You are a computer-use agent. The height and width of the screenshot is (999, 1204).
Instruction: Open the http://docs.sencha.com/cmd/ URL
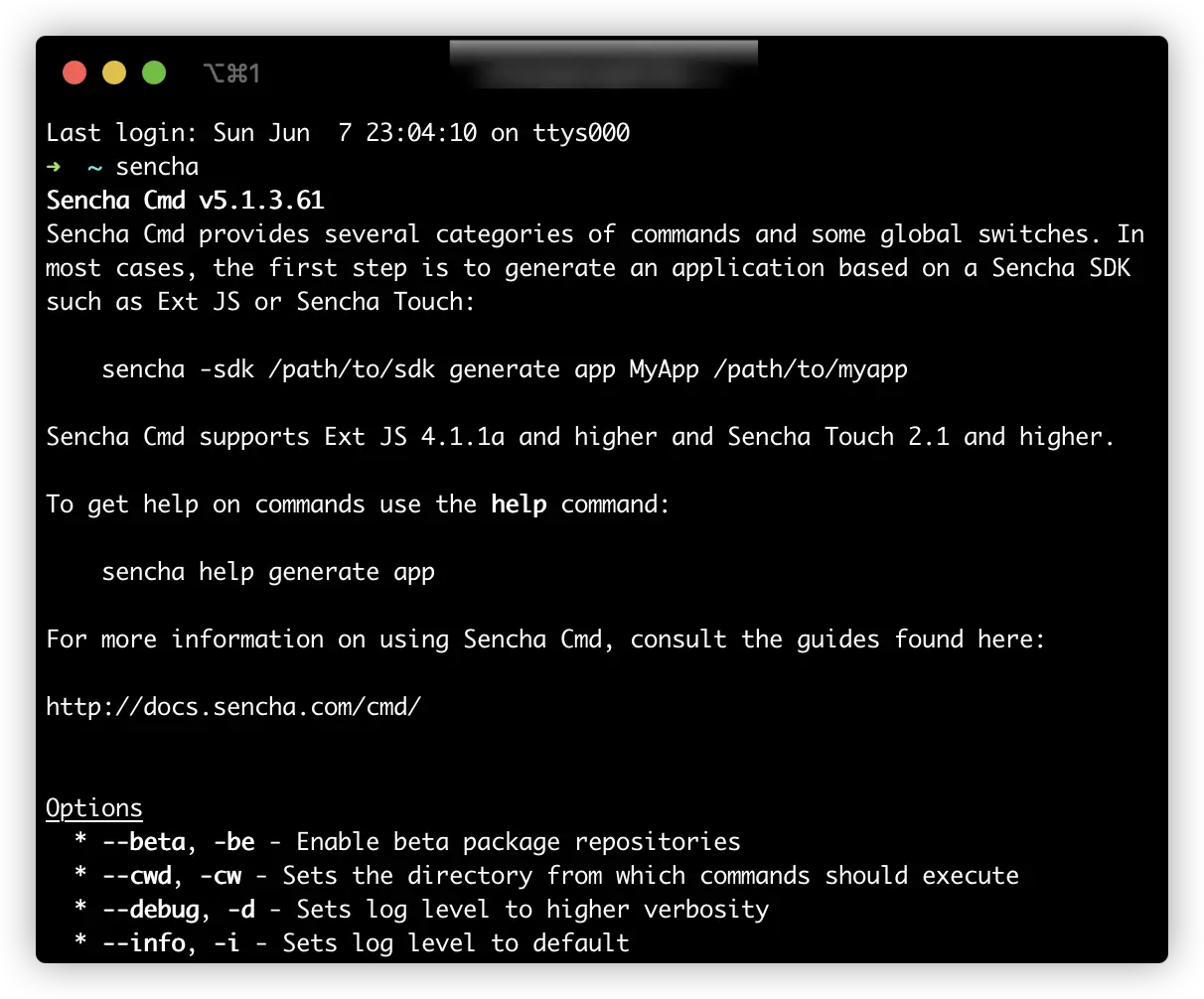[233, 707]
